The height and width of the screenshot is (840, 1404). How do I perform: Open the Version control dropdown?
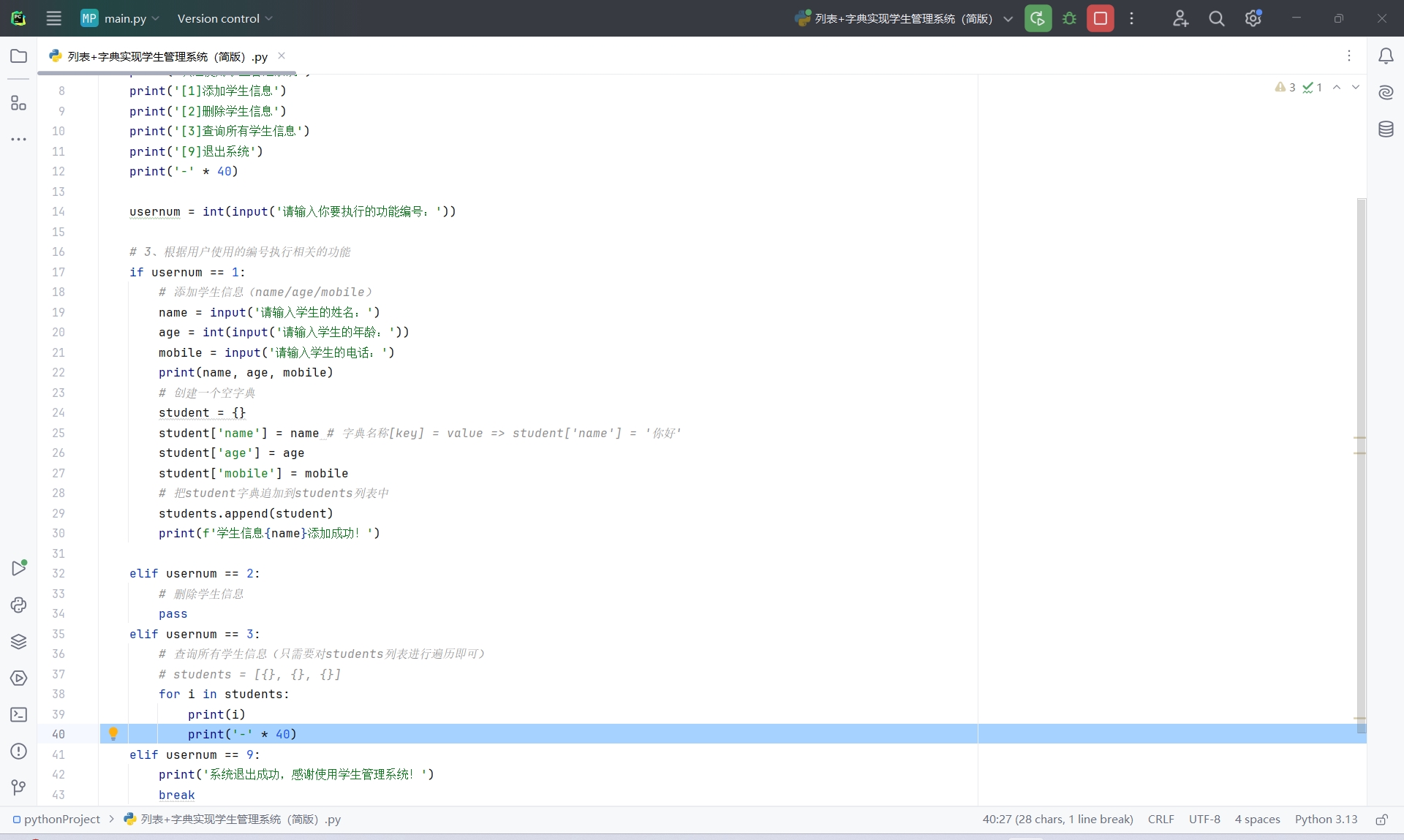click(x=224, y=18)
